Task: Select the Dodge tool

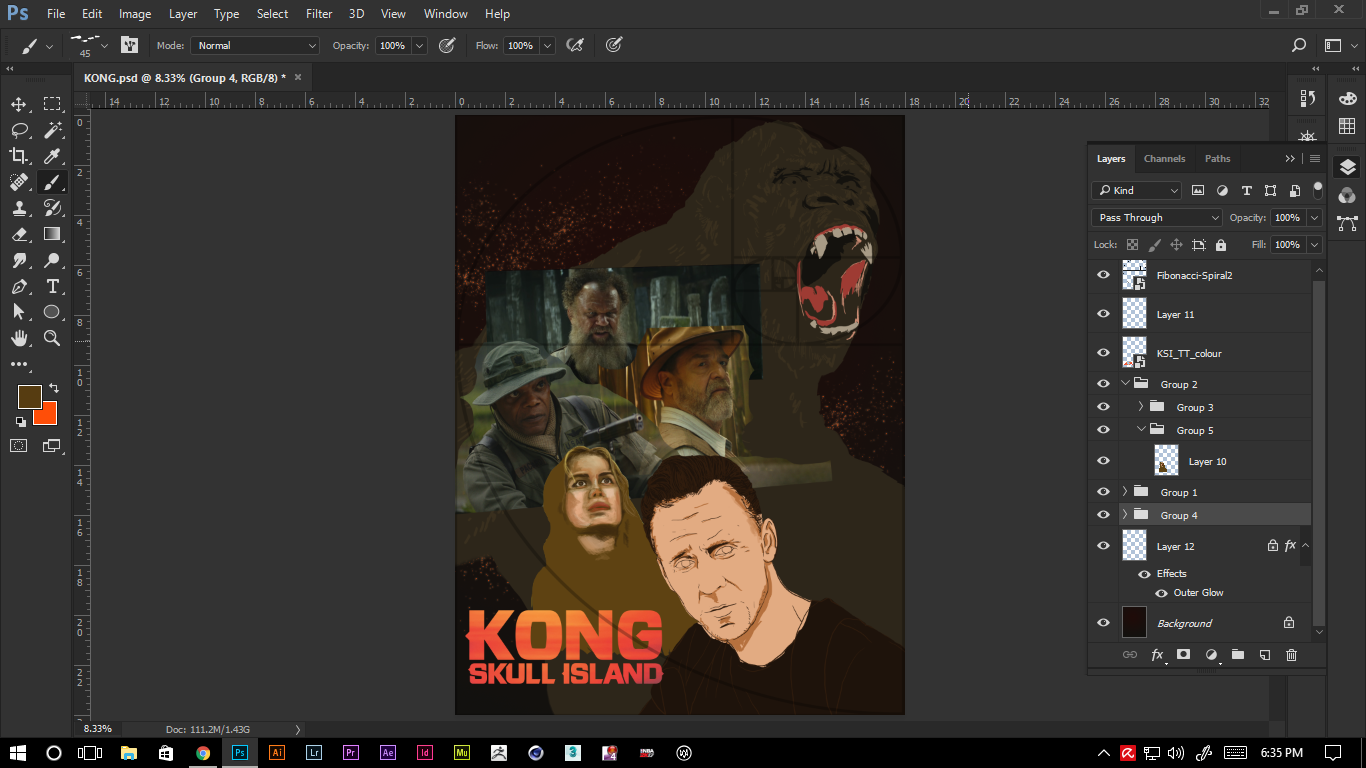Action: [x=52, y=260]
